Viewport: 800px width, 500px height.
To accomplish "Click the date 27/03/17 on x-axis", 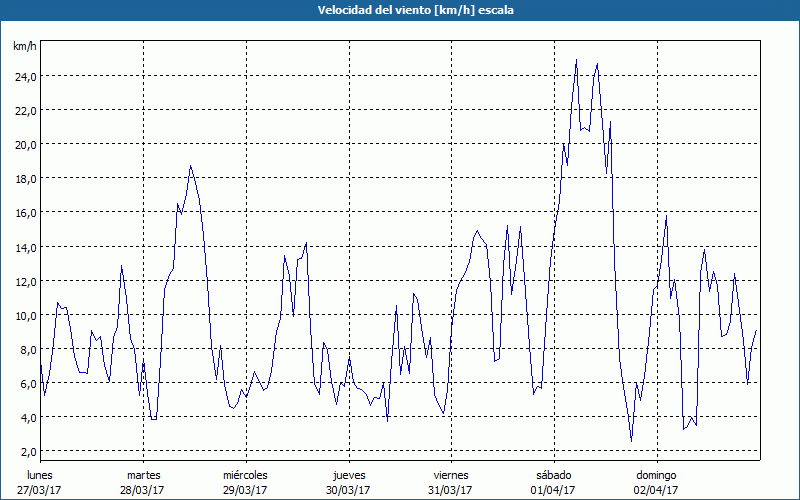I will [40, 490].
